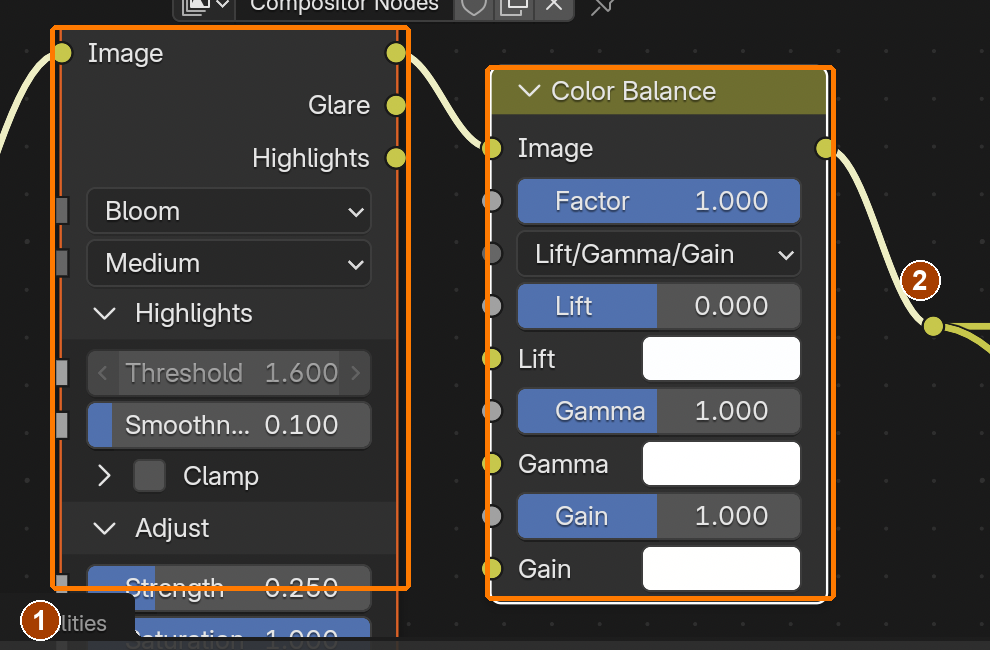
Task: Expand the Clamp subpanel arrow
Action: click(104, 476)
